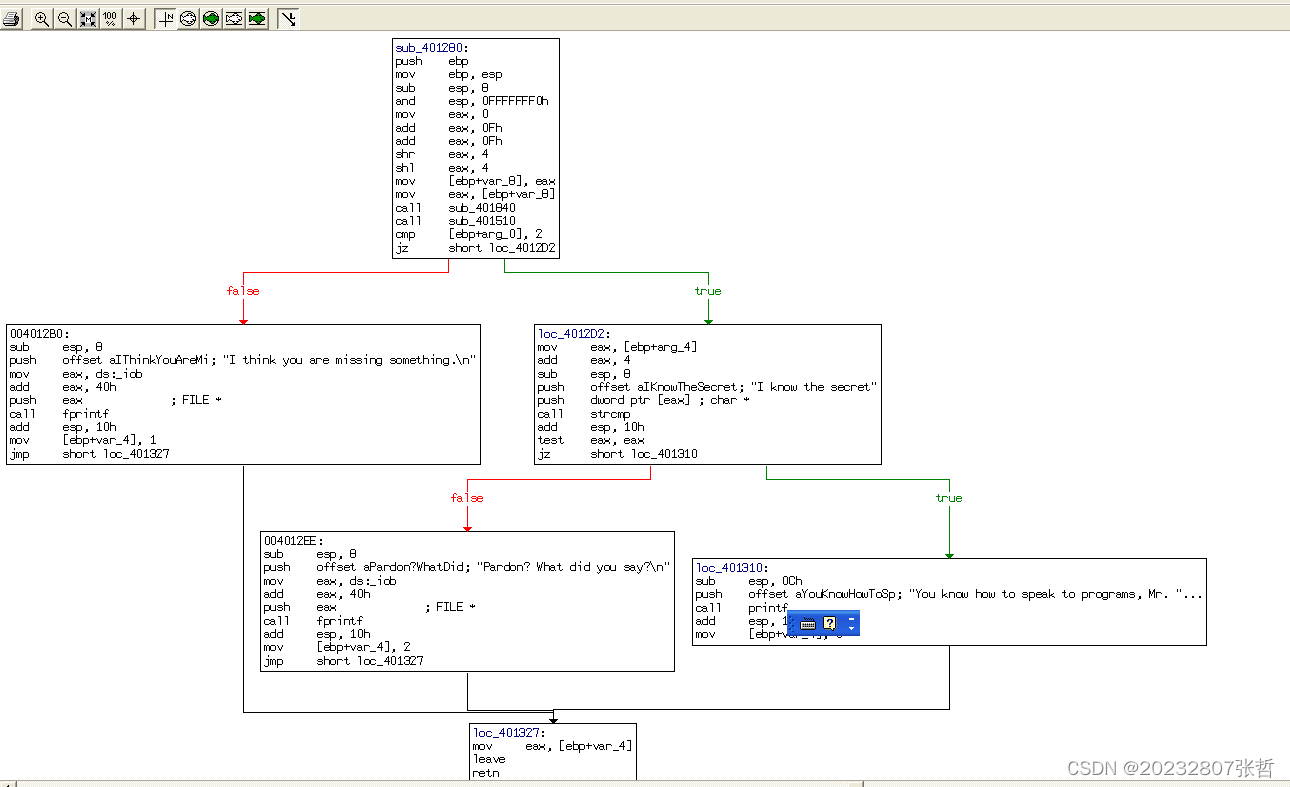The height and width of the screenshot is (787, 1290).
Task: Click 'mov eax, [ebp+var_4]' in loc_401327
Action: pyautogui.click(x=552, y=746)
